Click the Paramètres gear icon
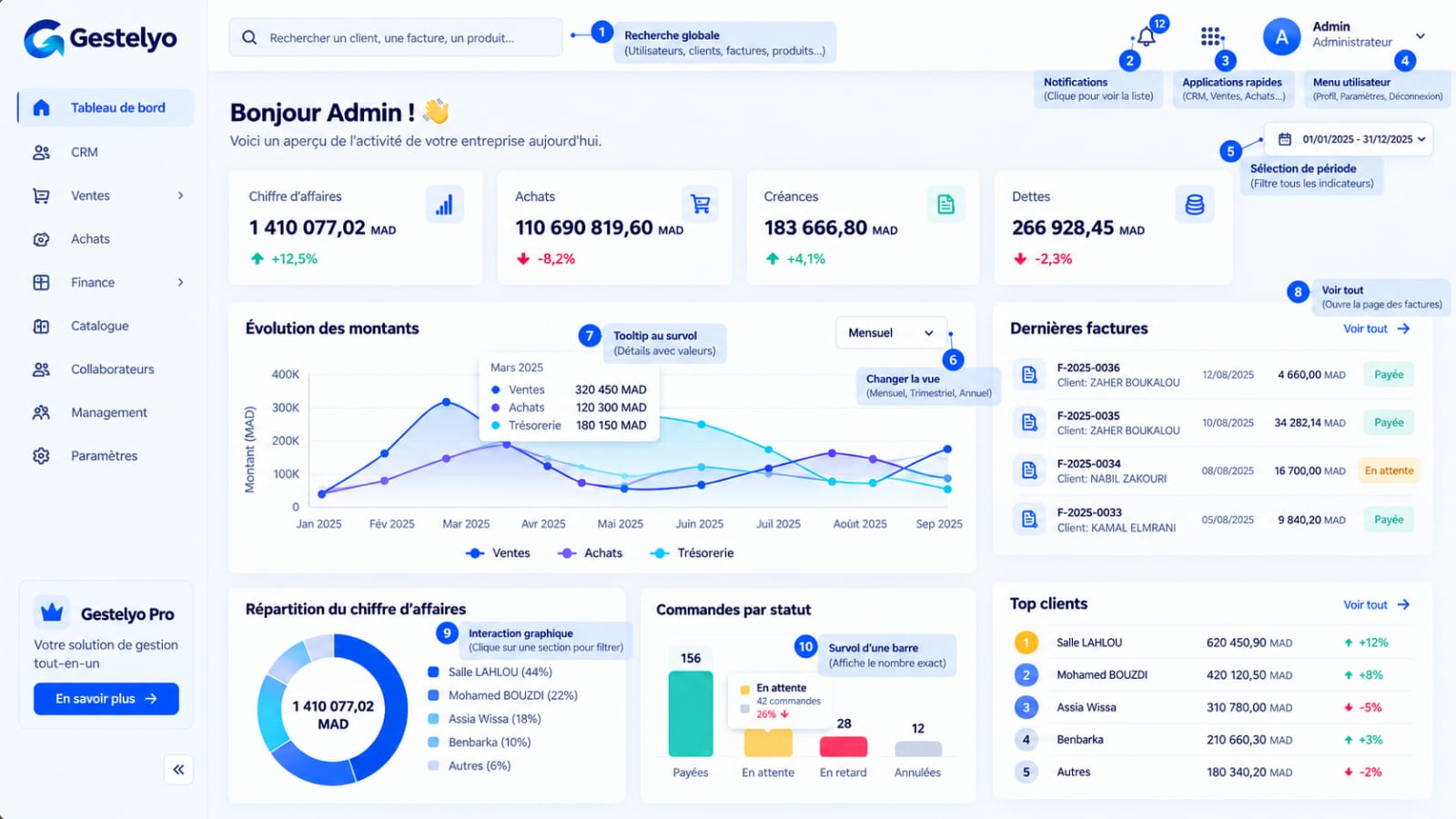 pyautogui.click(x=41, y=456)
